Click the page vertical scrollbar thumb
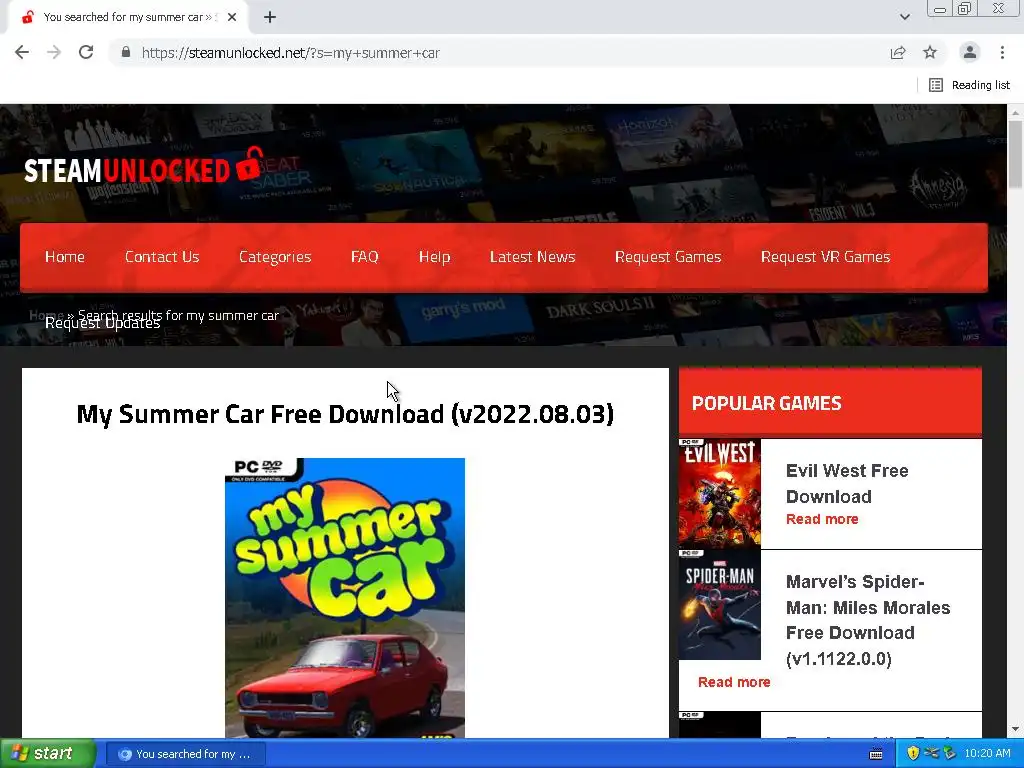1024x768 pixels. click(1015, 153)
